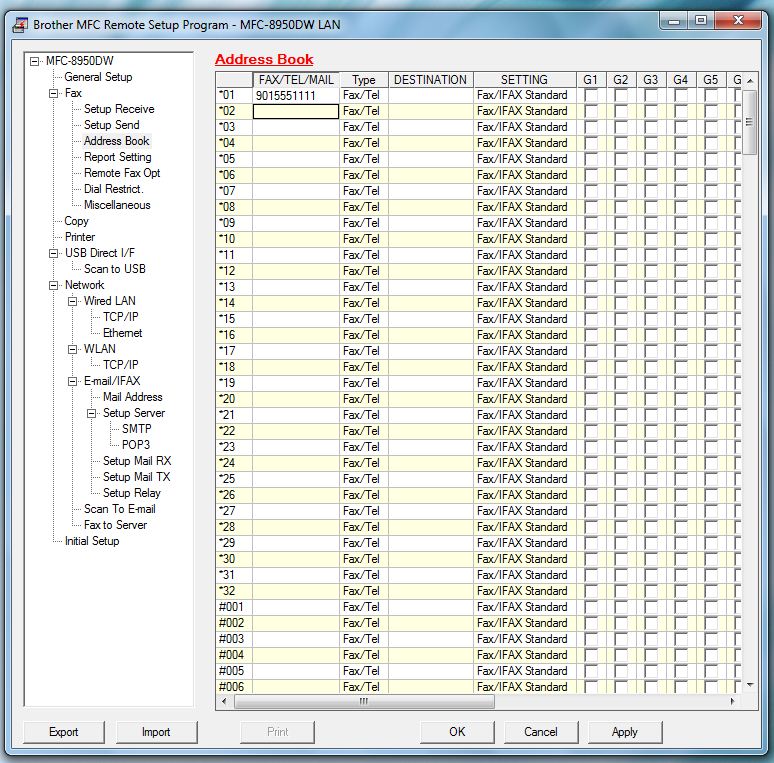Click the Apply button
The width and height of the screenshot is (774, 763).
click(624, 732)
